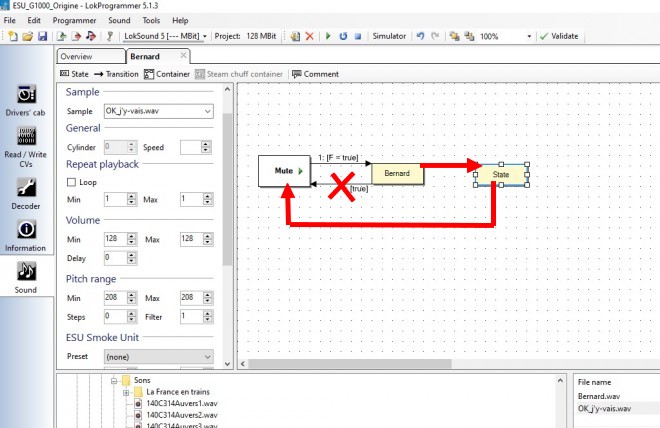The image size is (660, 428).
Task: Click the Open project folder icon
Action: tap(28, 36)
